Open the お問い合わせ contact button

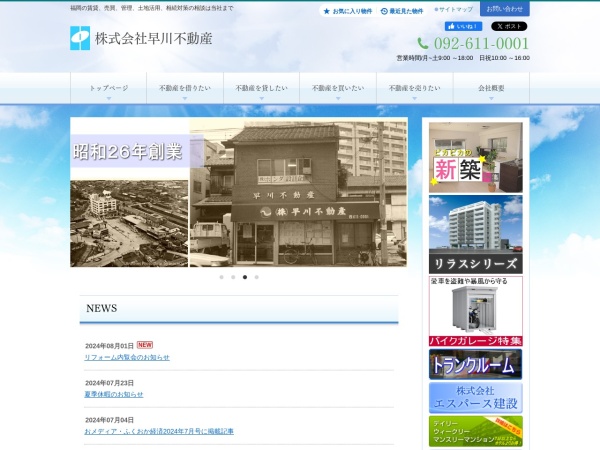point(504,8)
